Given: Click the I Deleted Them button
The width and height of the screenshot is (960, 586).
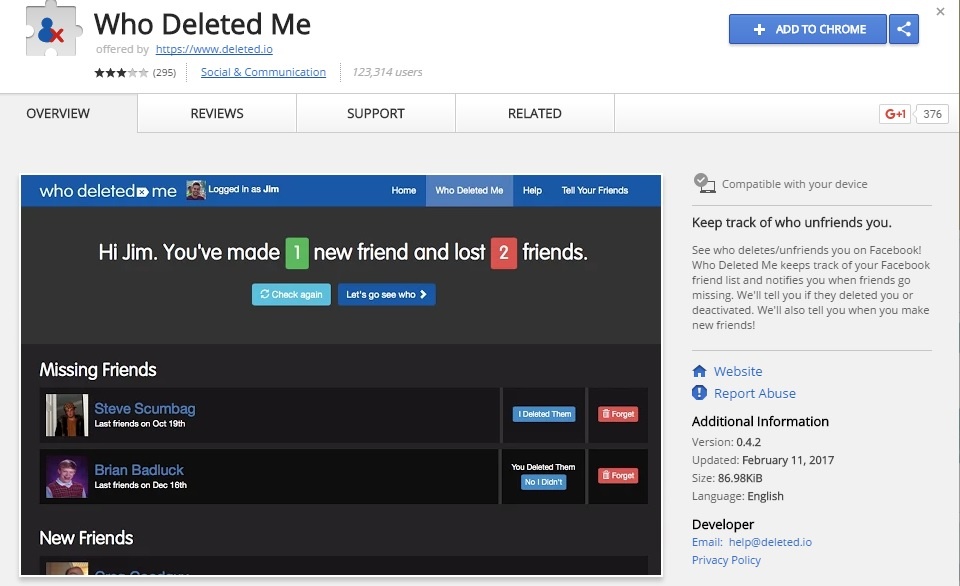Looking at the screenshot, I should pos(544,414).
